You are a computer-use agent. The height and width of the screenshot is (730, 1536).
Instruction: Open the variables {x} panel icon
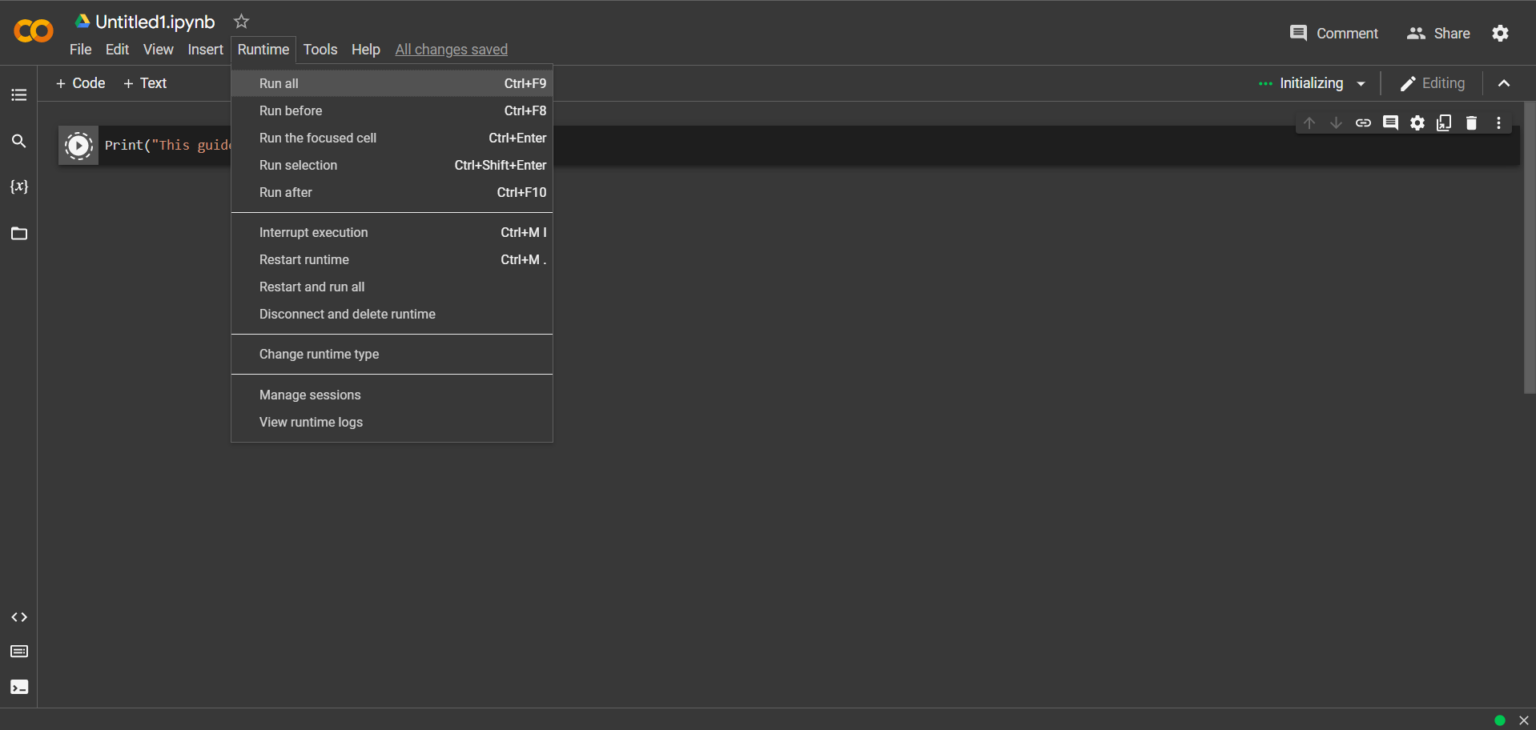[x=19, y=187]
